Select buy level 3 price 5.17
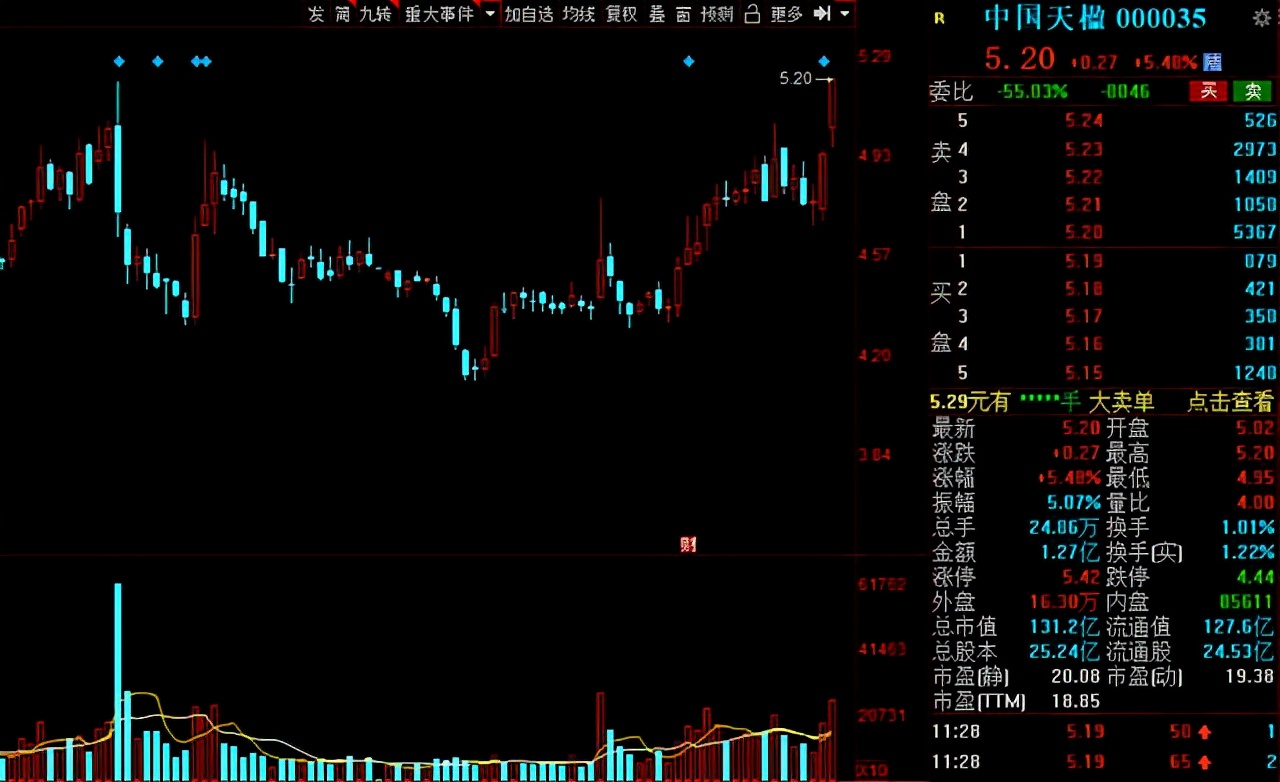Image resolution: width=1280 pixels, height=782 pixels. click(1084, 317)
